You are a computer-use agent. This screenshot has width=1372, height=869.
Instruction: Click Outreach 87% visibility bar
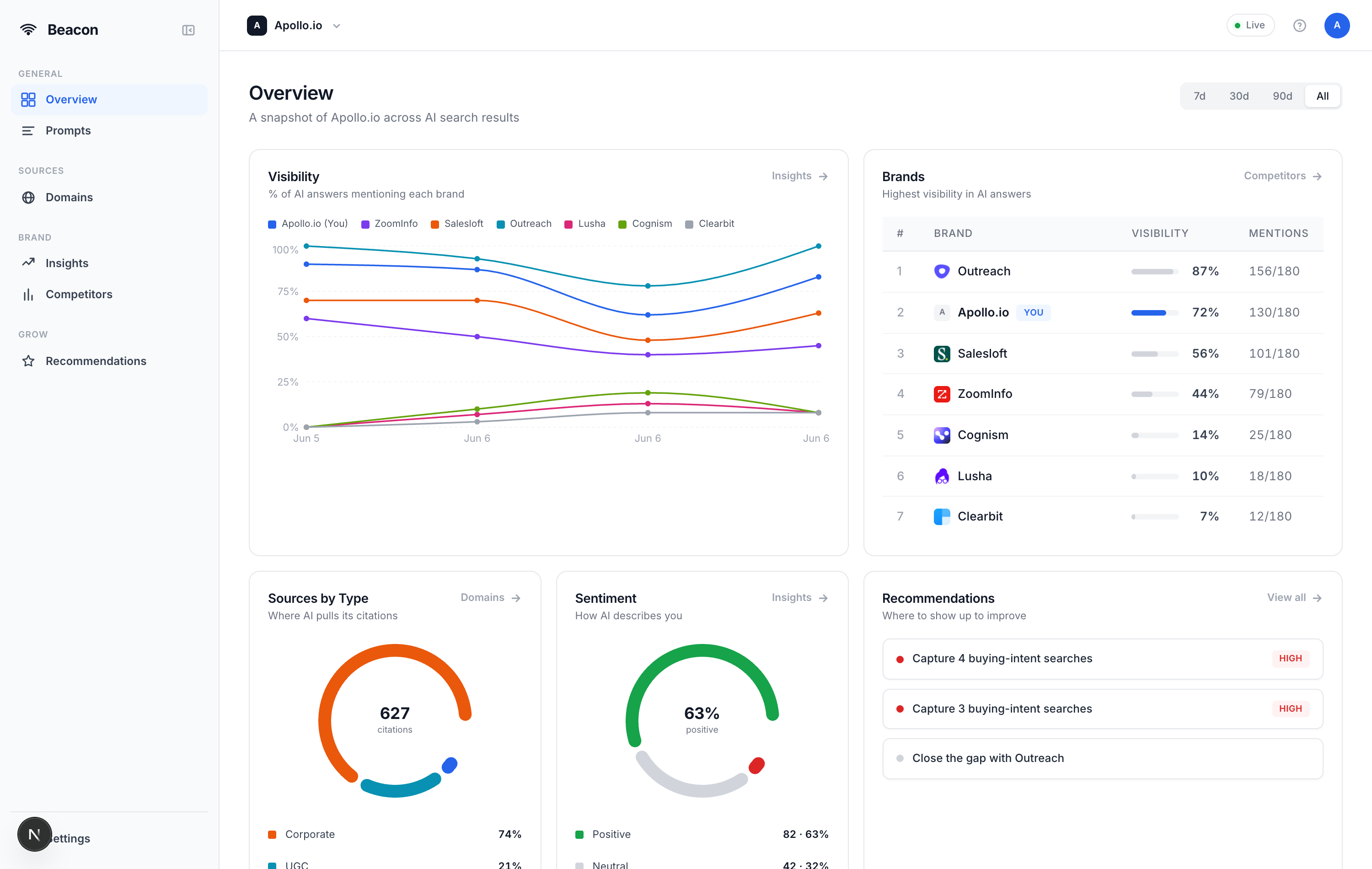pyautogui.click(x=1154, y=272)
